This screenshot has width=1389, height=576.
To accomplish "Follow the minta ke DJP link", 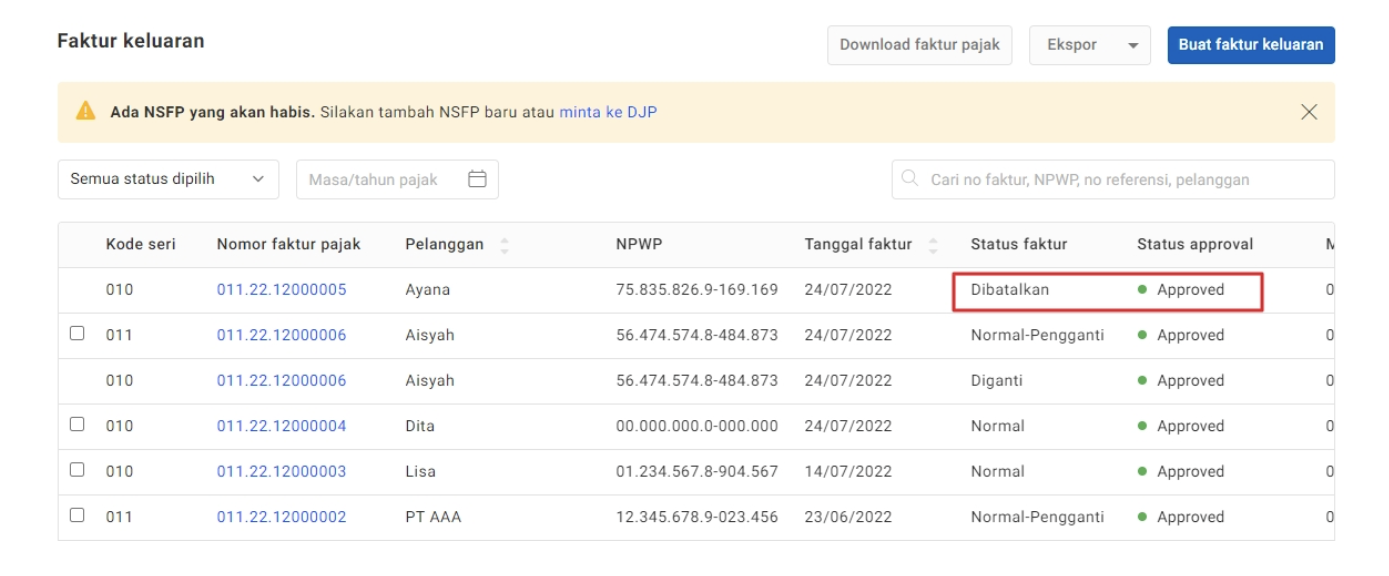I will click(608, 112).
